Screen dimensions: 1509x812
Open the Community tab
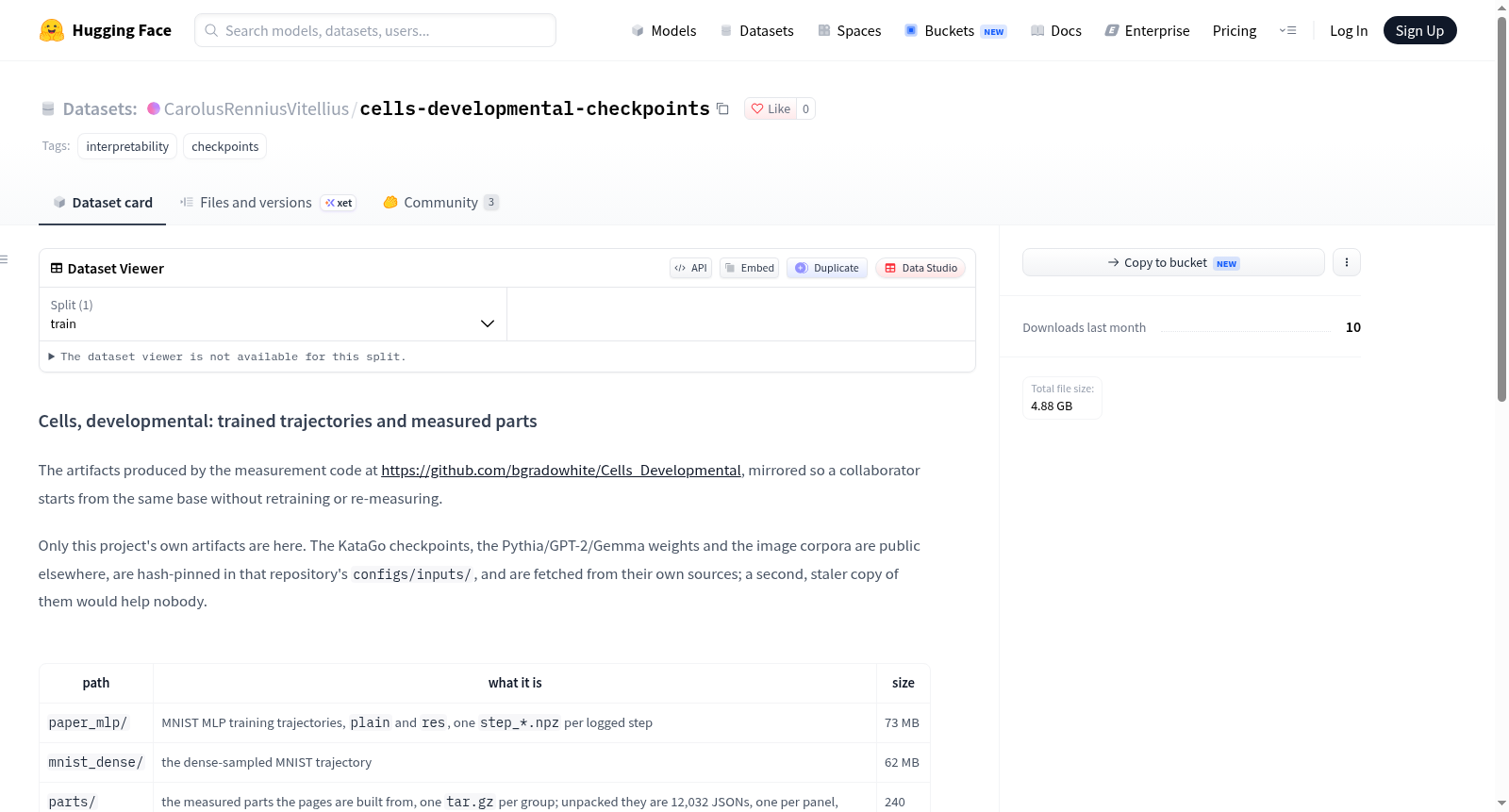[x=441, y=203]
